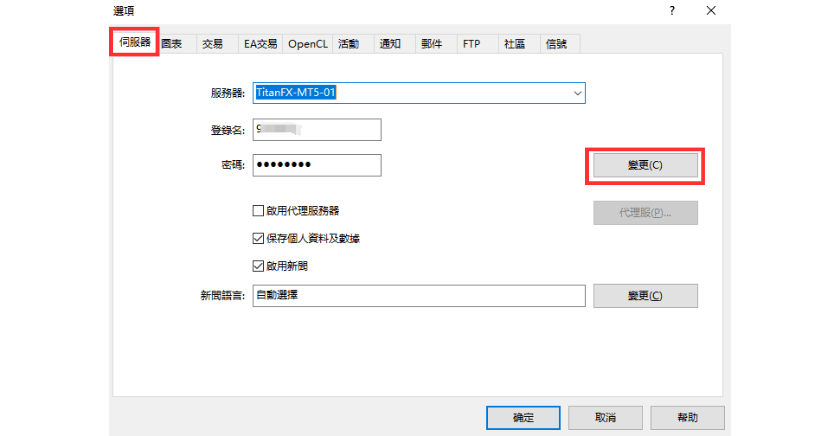Disable the 啟用新聞 checkbox
Viewport: 840px width, 436px height.
click(x=258, y=267)
